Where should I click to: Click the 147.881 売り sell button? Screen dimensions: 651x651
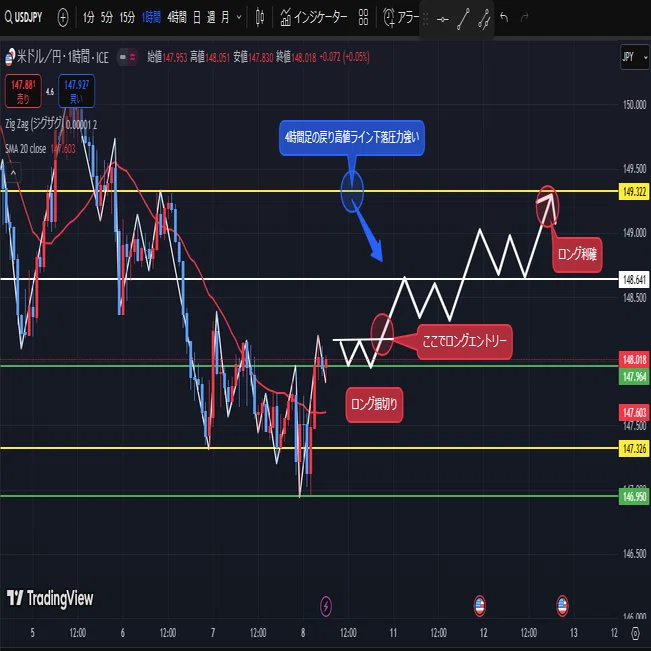(x=23, y=91)
